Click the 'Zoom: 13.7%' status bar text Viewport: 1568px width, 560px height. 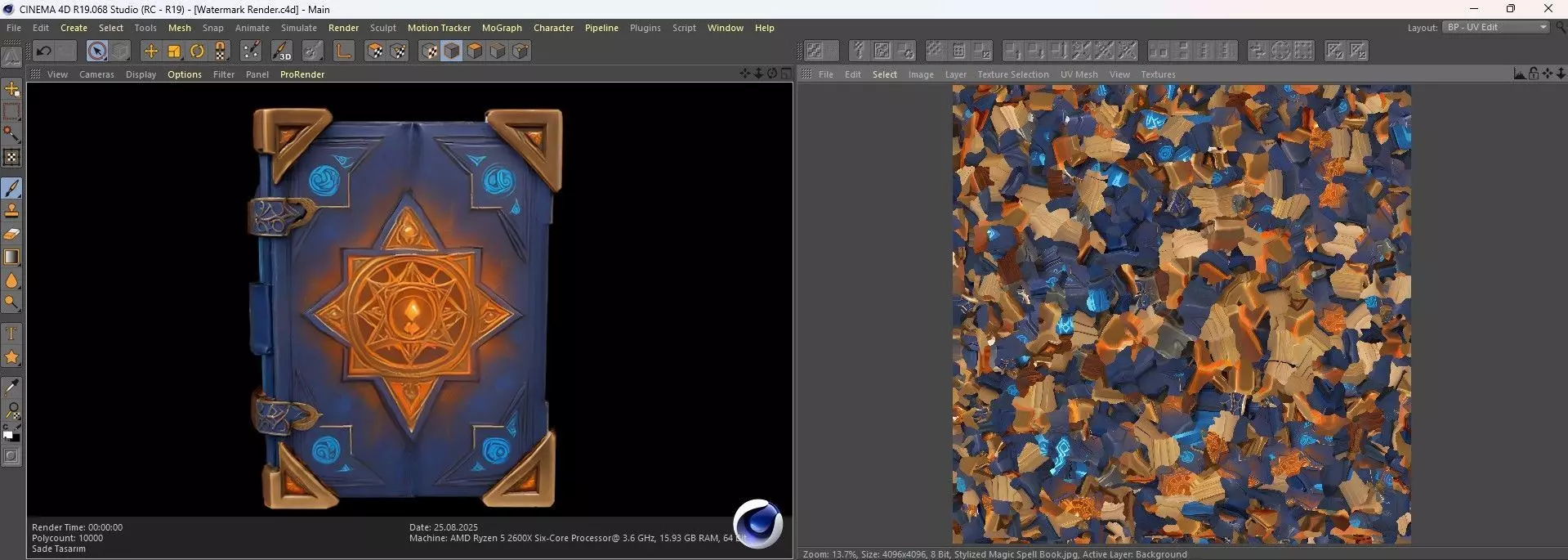pos(829,554)
